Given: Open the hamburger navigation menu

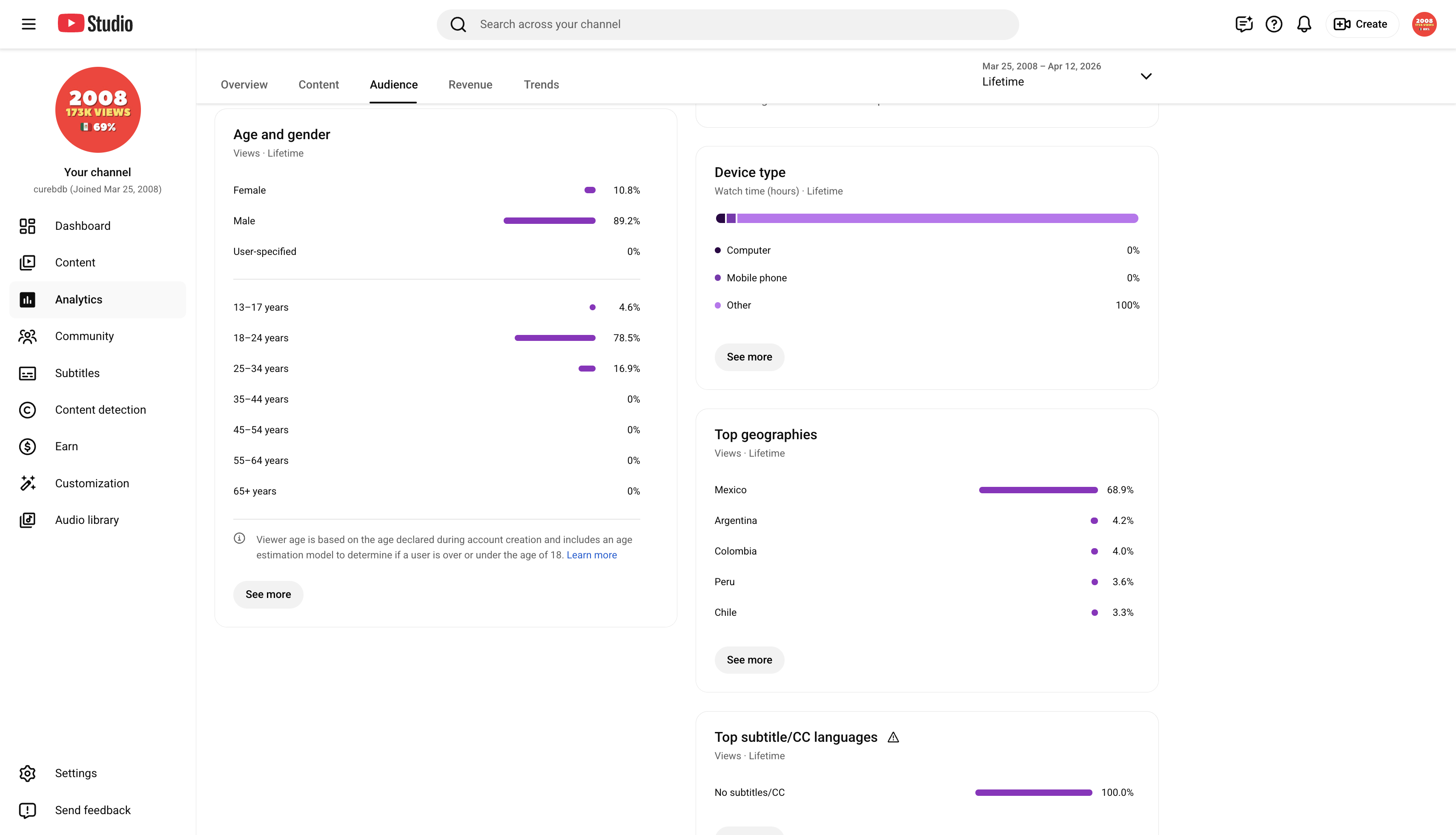Looking at the screenshot, I should pos(29,24).
